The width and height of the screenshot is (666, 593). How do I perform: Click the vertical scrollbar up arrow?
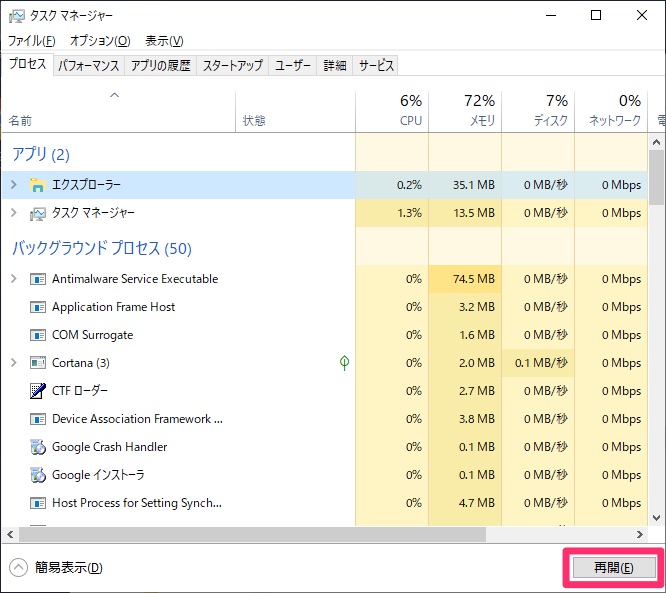pyautogui.click(x=657, y=142)
